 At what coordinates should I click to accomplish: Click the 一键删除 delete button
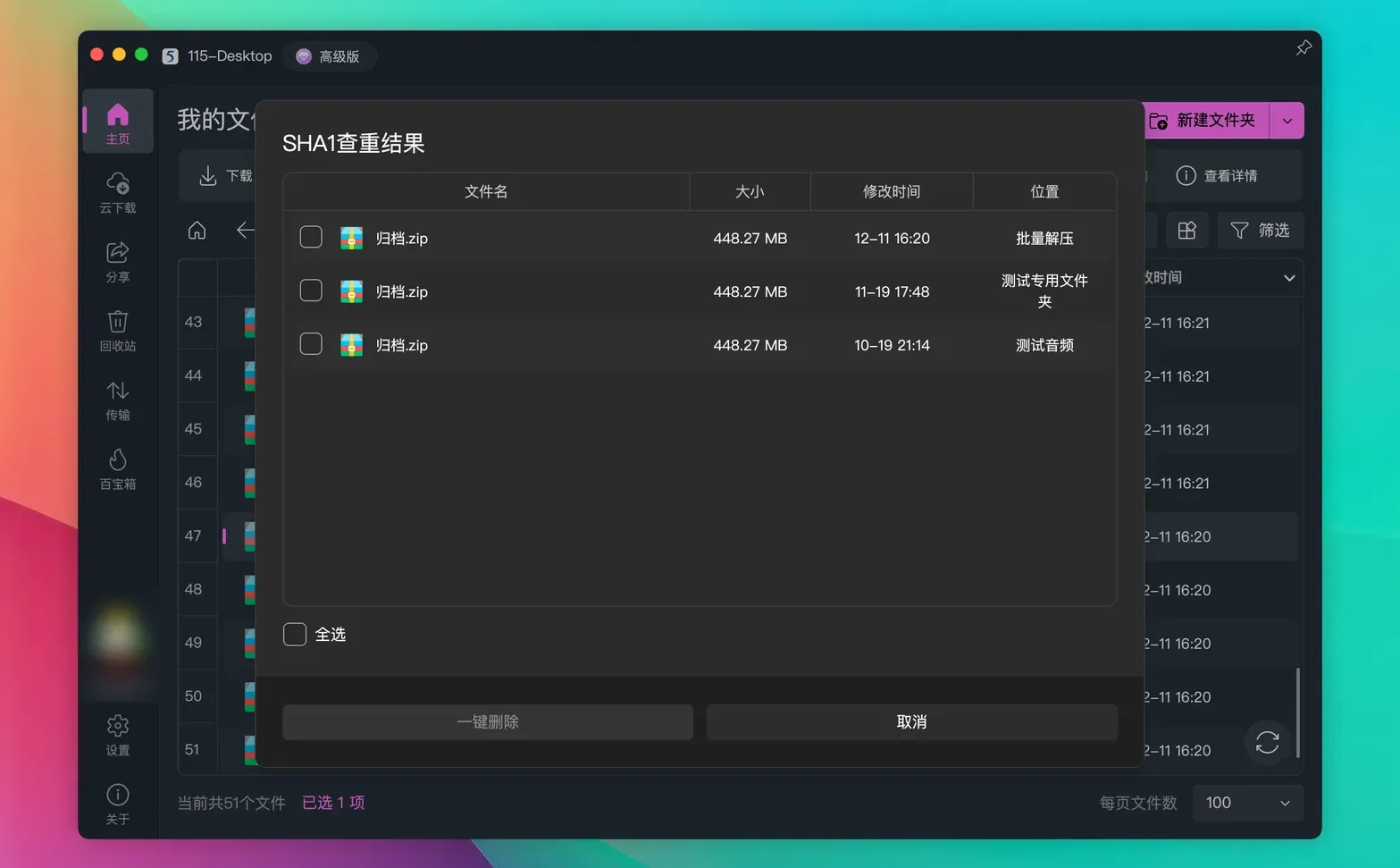[488, 721]
